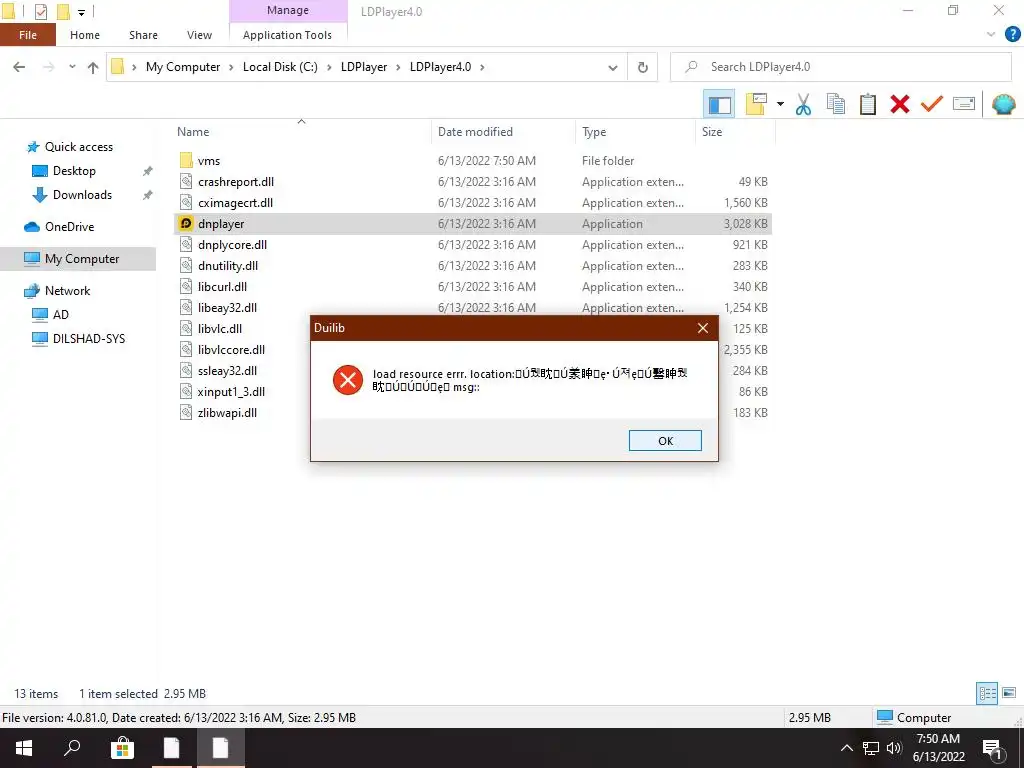Image resolution: width=1024 pixels, height=768 pixels.
Task: Refresh the current folder
Action: pyautogui.click(x=643, y=67)
